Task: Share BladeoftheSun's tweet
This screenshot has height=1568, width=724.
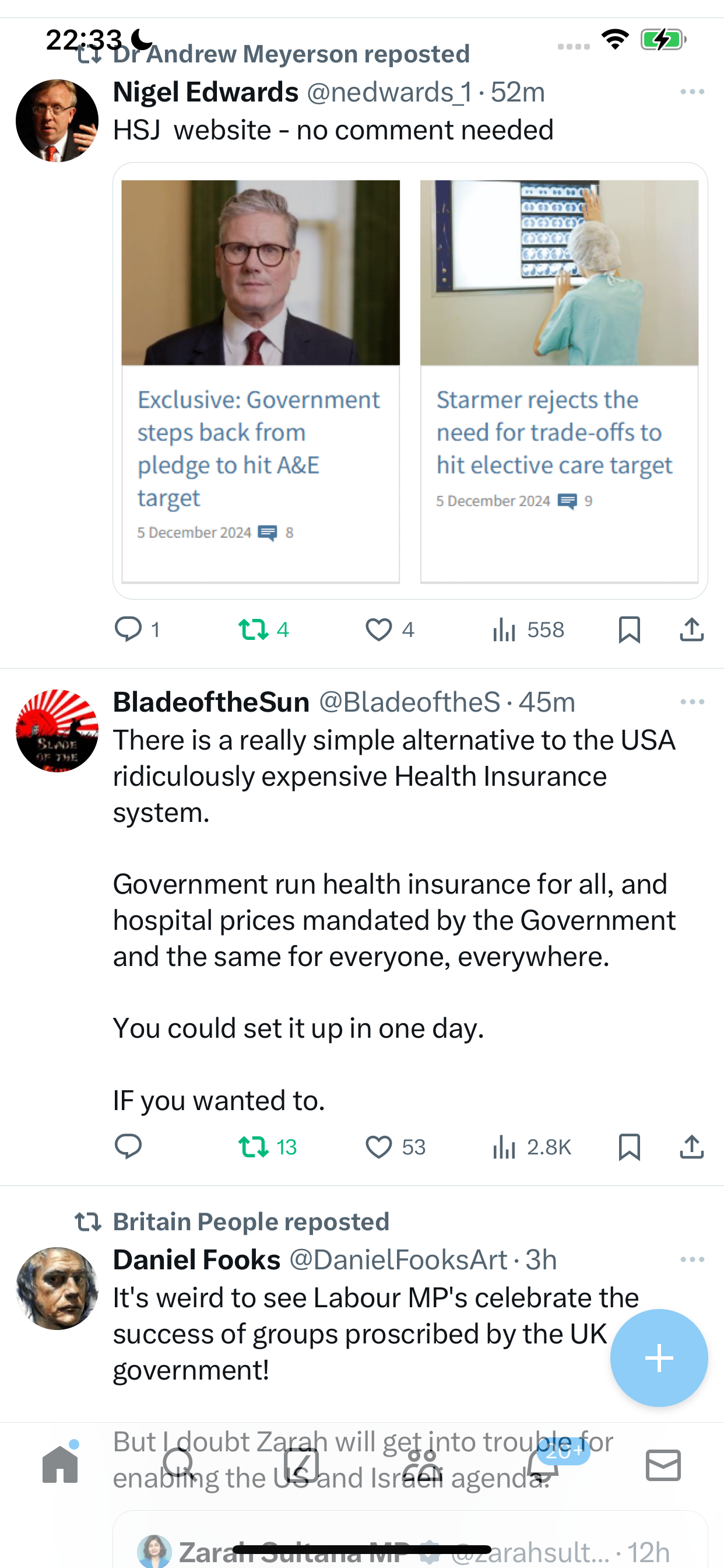Action: coord(692,1147)
